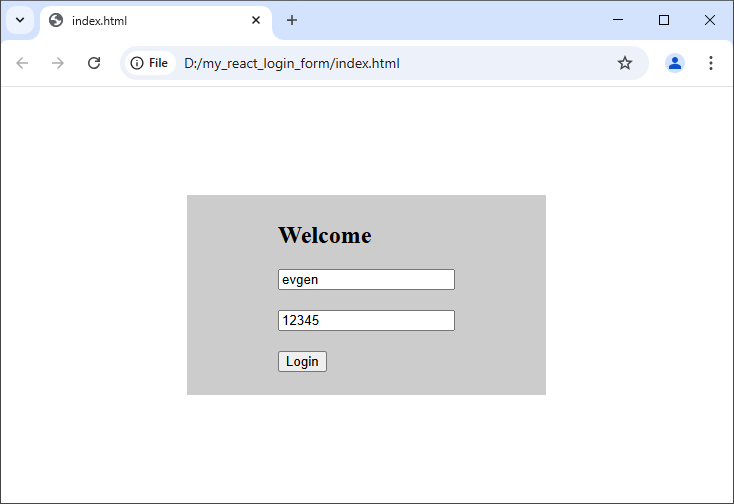Reload the page
Image resolution: width=734 pixels, height=504 pixels.
(94, 63)
